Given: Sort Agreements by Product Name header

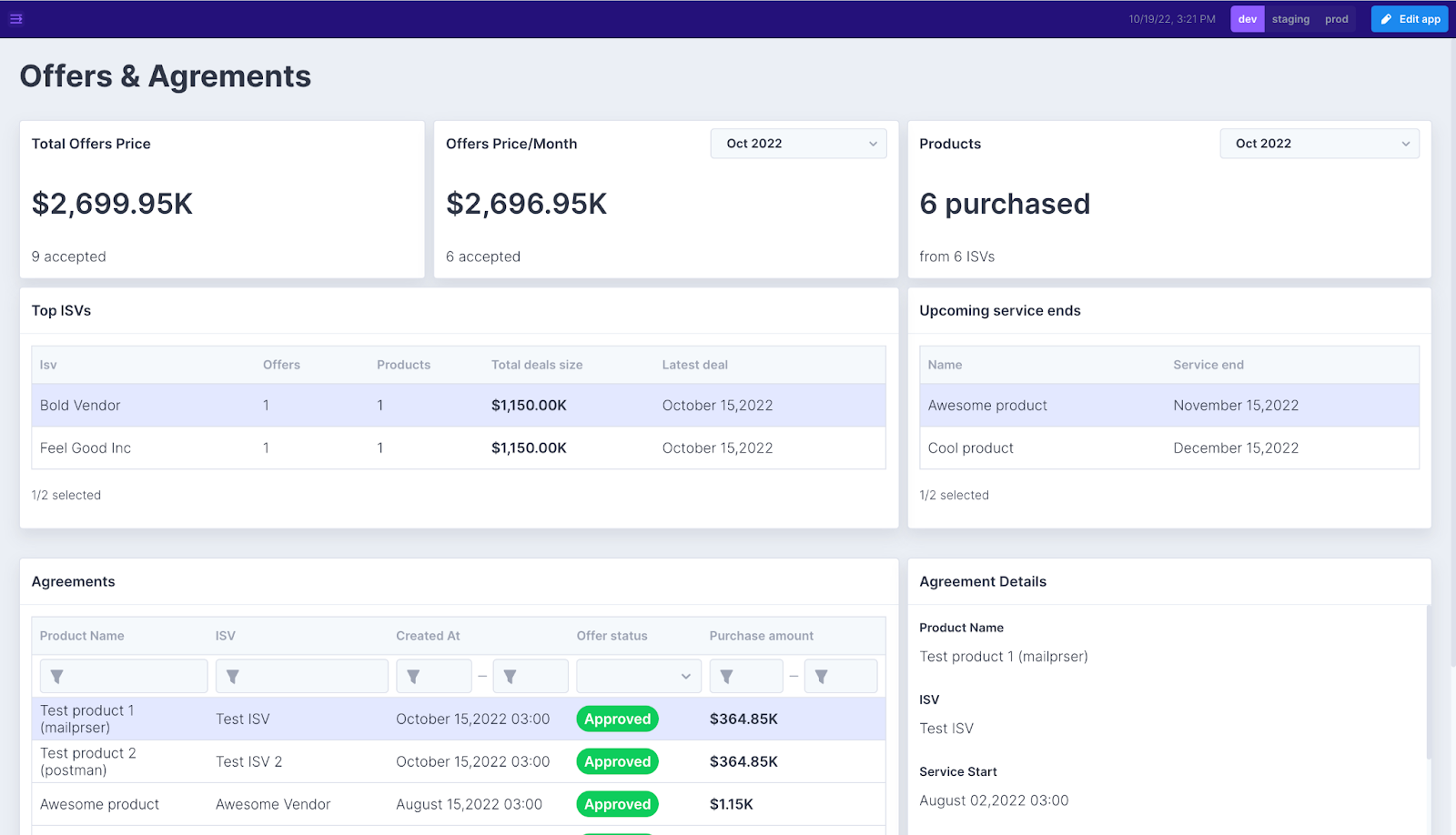Looking at the screenshot, I should pos(82,636).
